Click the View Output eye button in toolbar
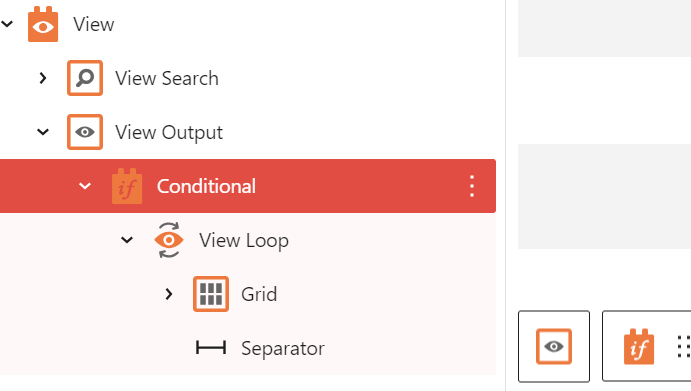Viewport: 691px width, 391px height. point(554,346)
